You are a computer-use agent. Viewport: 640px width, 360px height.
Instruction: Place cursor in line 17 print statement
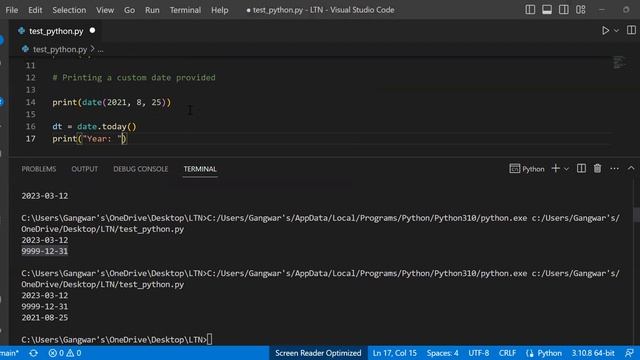(x=89, y=139)
